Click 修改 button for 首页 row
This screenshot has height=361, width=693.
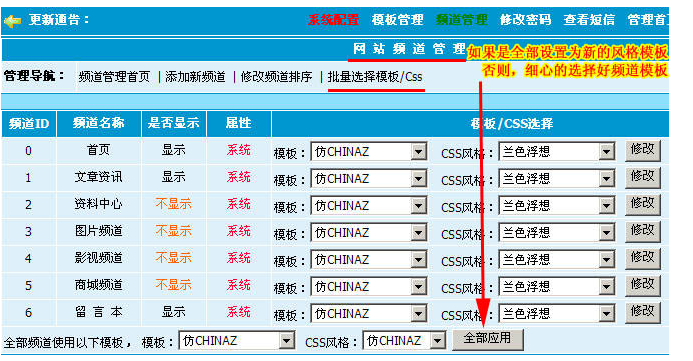(643, 150)
